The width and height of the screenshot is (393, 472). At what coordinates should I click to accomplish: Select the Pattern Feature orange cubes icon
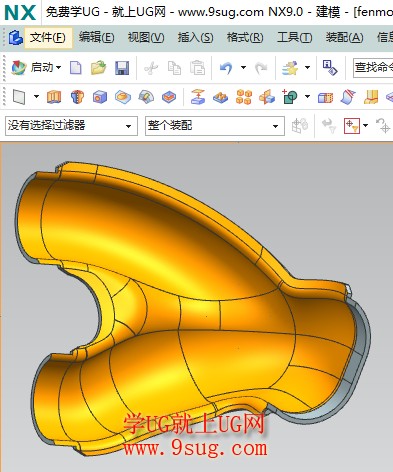(x=244, y=97)
